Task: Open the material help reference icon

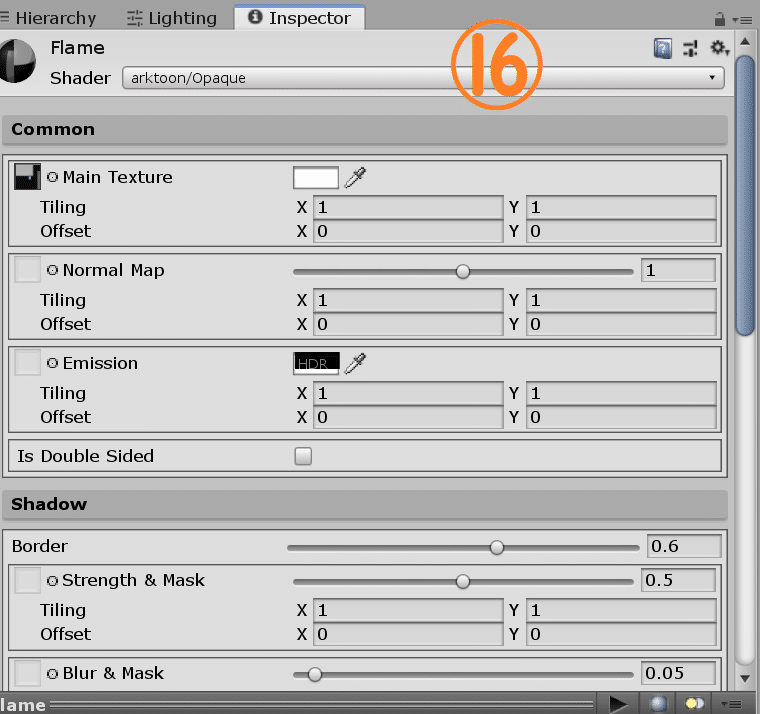Action: coord(663,48)
